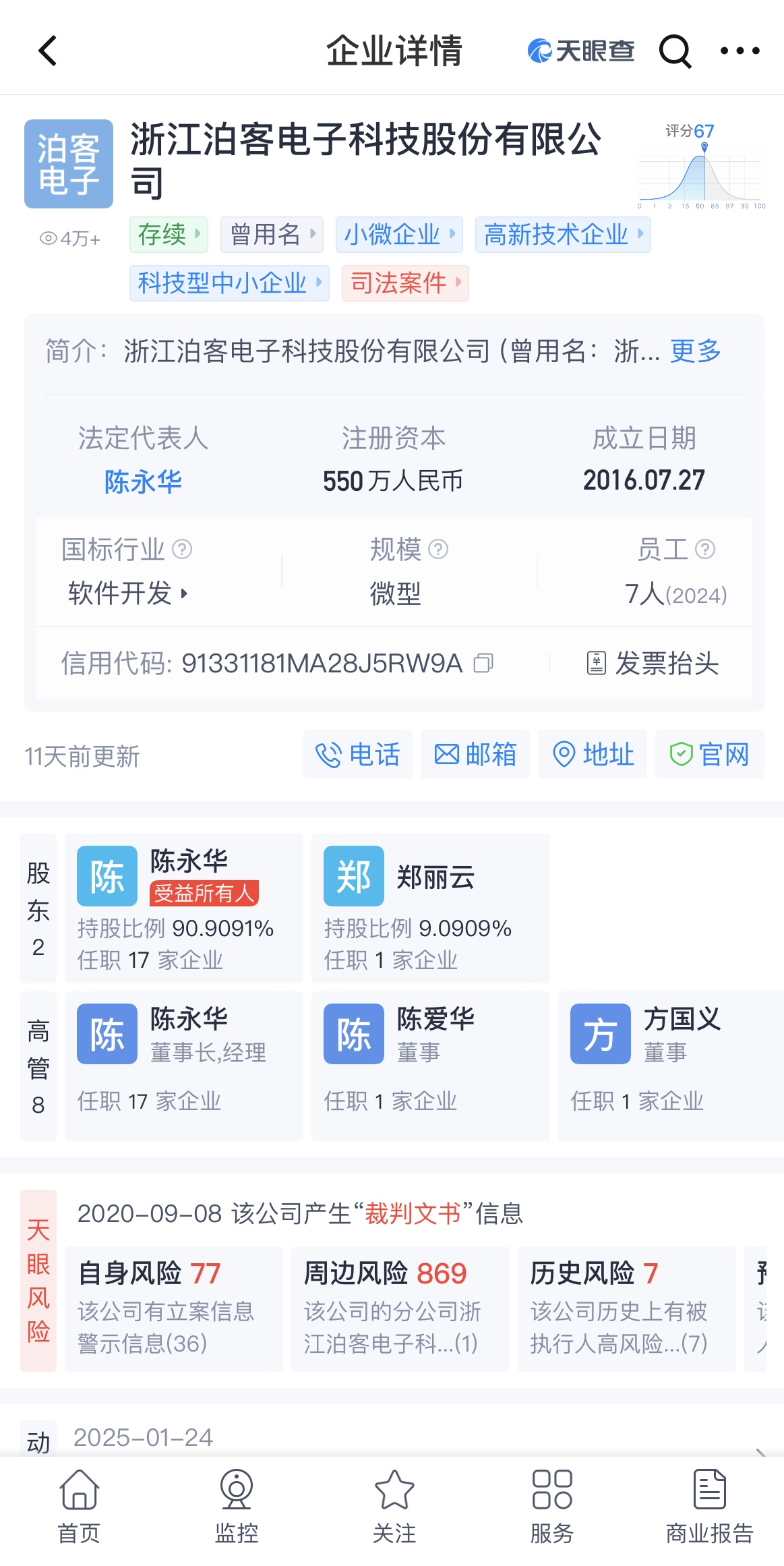Expand the 存续 status tag
The height and width of the screenshot is (1566, 784).
click(x=169, y=235)
